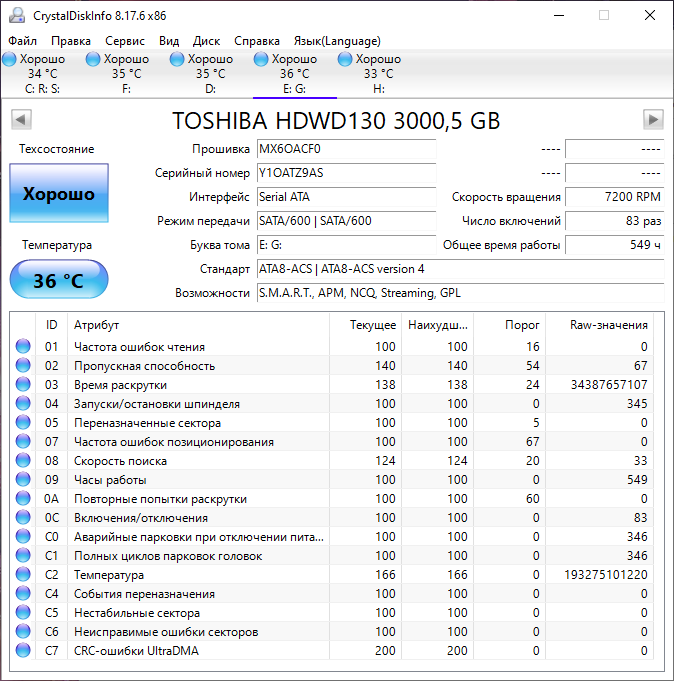Click the Текущее column header
Screen dimensions: 674x681
pyautogui.click(x=365, y=325)
